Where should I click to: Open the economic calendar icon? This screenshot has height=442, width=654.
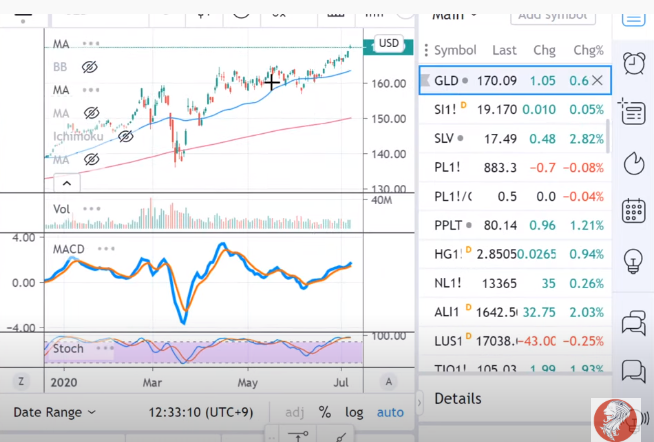click(634, 211)
